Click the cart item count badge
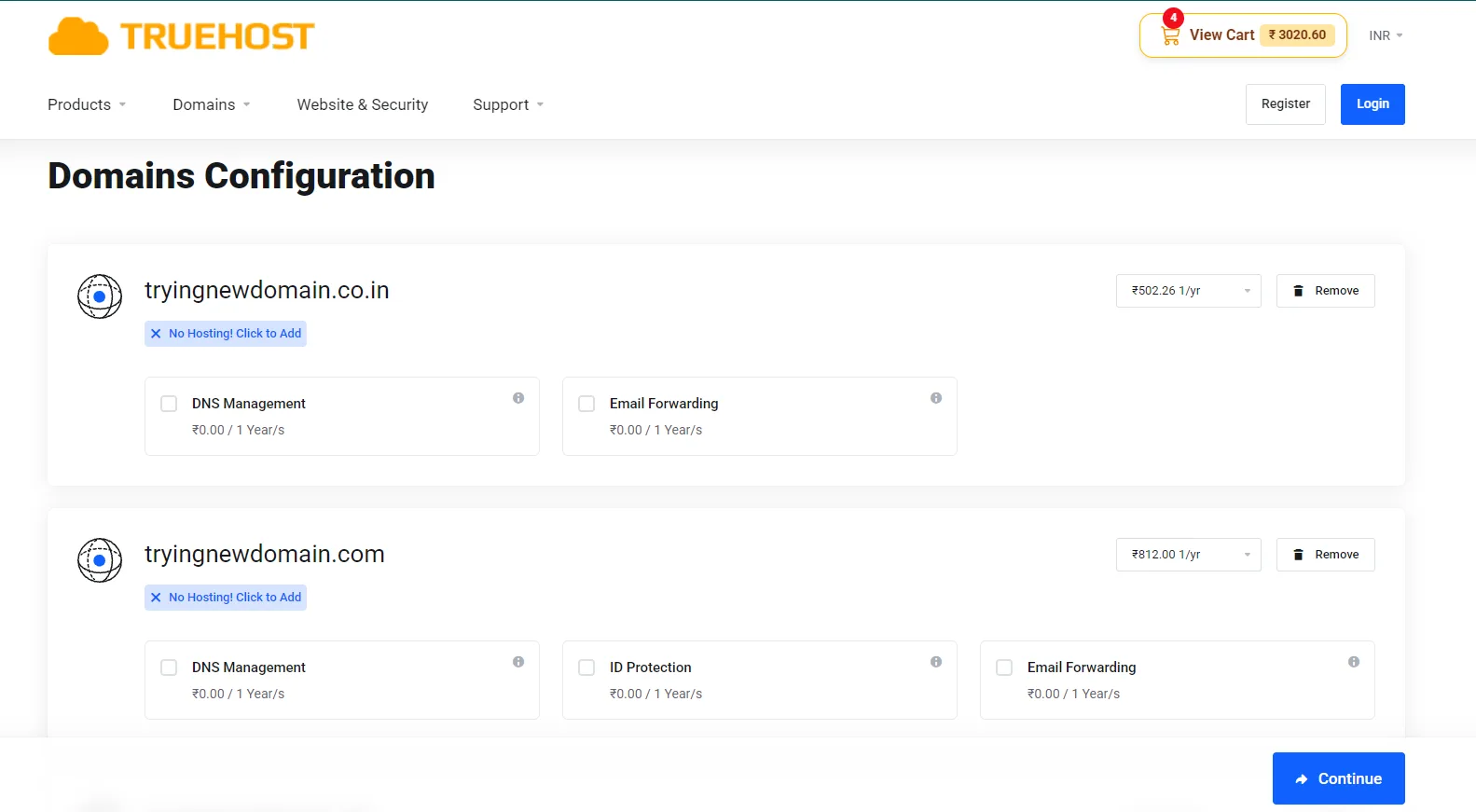Viewport: 1476px width, 812px height. pos(1173,18)
